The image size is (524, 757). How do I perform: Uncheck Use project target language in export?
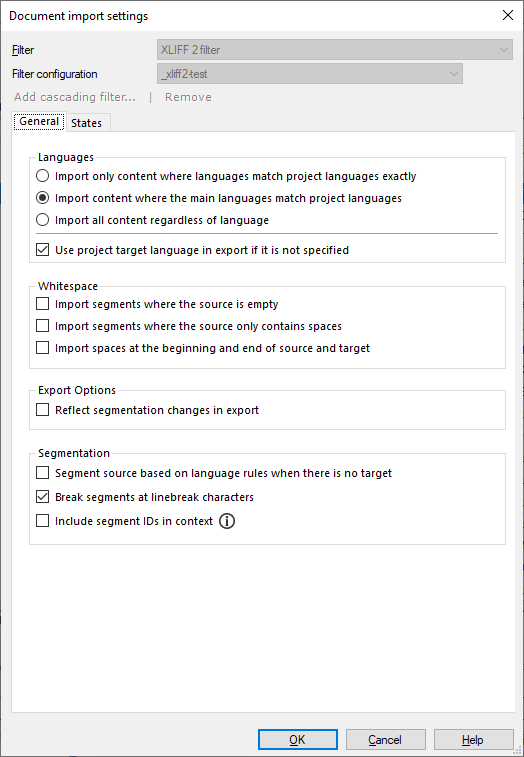point(42,250)
